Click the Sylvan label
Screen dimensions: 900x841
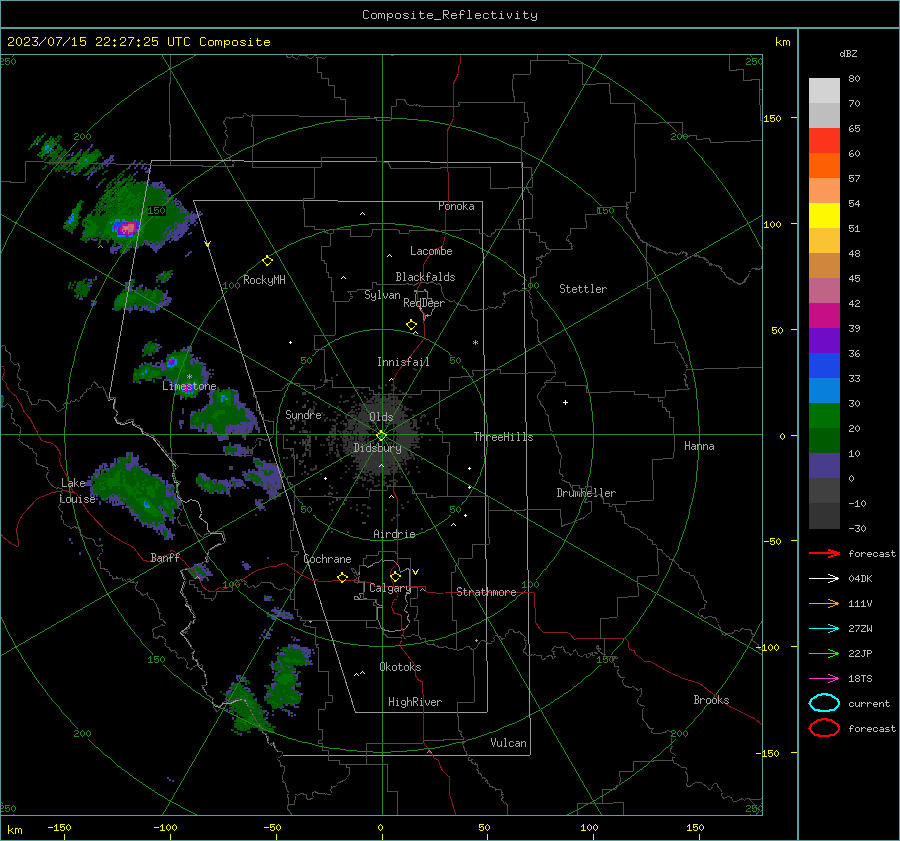point(382,295)
